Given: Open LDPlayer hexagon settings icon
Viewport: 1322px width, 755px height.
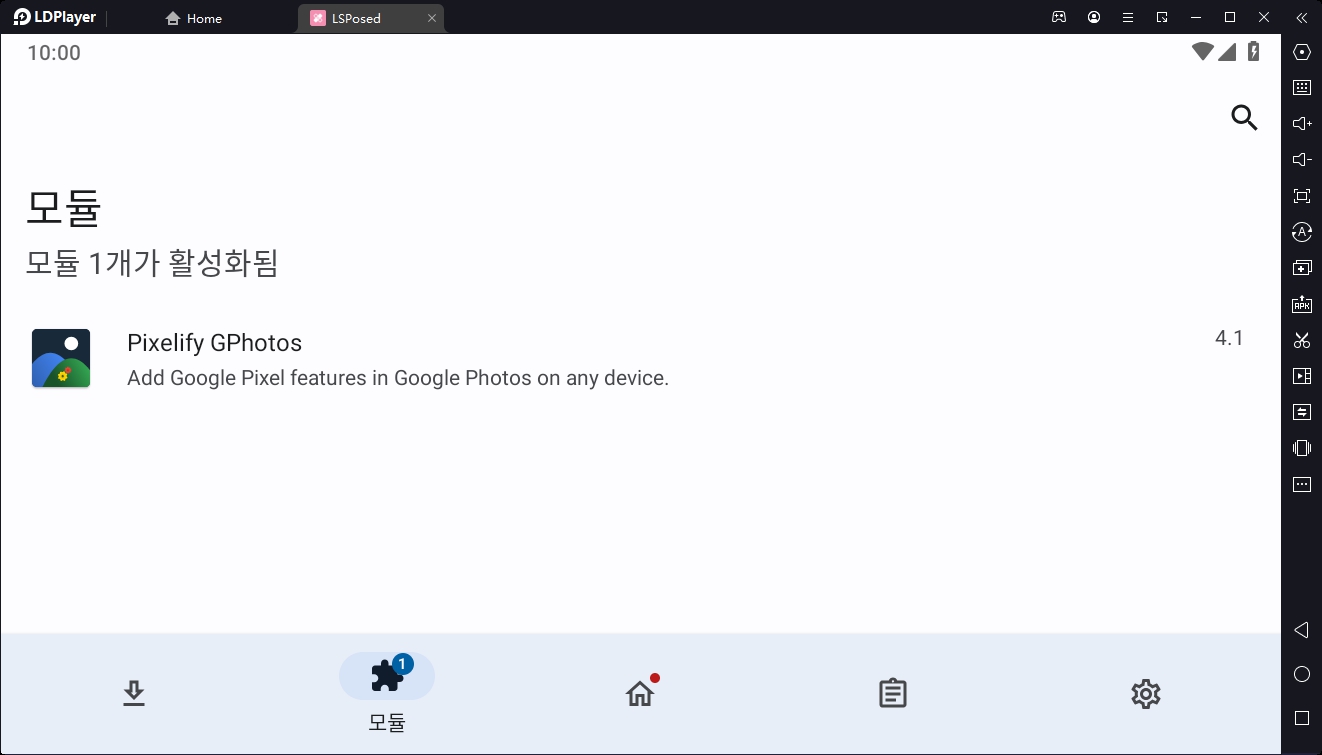Looking at the screenshot, I should (1302, 52).
